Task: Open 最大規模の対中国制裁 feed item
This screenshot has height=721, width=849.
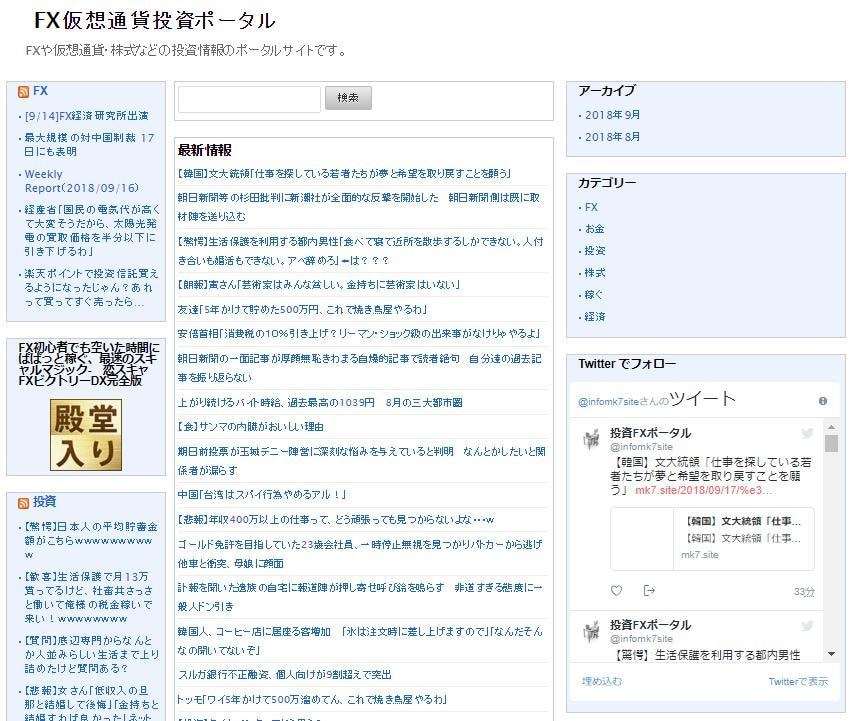Action: [x=89, y=145]
